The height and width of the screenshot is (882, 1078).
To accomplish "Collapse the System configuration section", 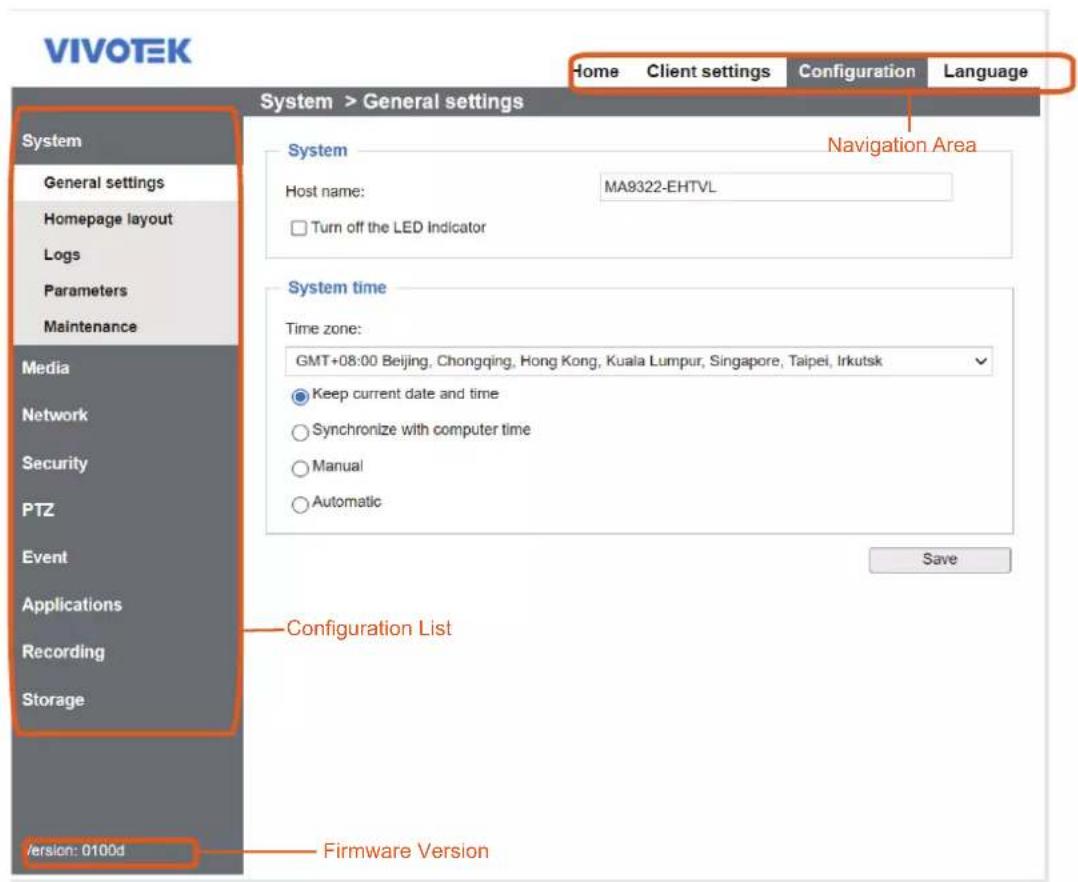I will coord(52,141).
